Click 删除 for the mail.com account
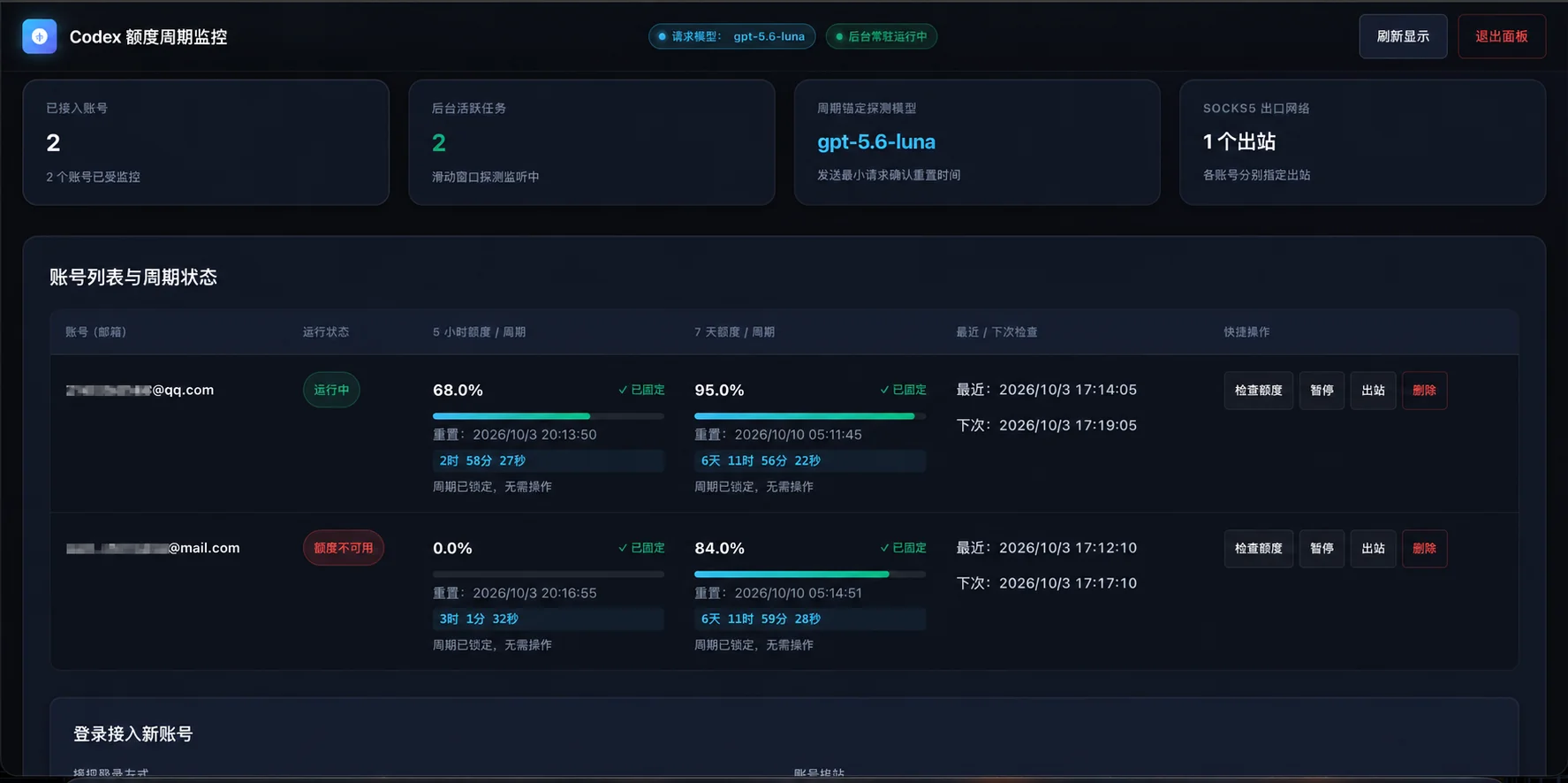This screenshot has height=783, width=1568. tap(1424, 548)
